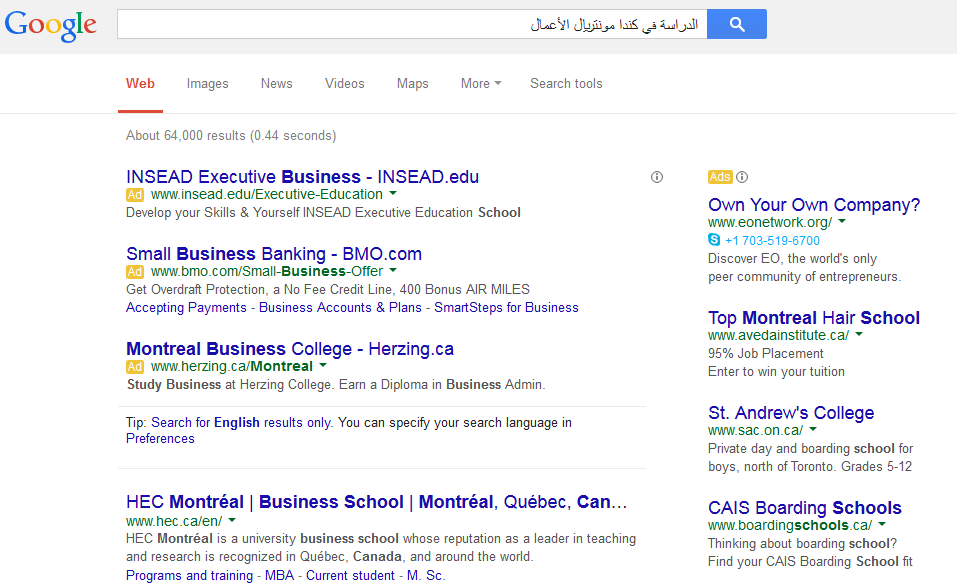Viewport: 957px width, 586px height.
Task: Click the Skype phone icon in EO ad
Action: (x=714, y=240)
